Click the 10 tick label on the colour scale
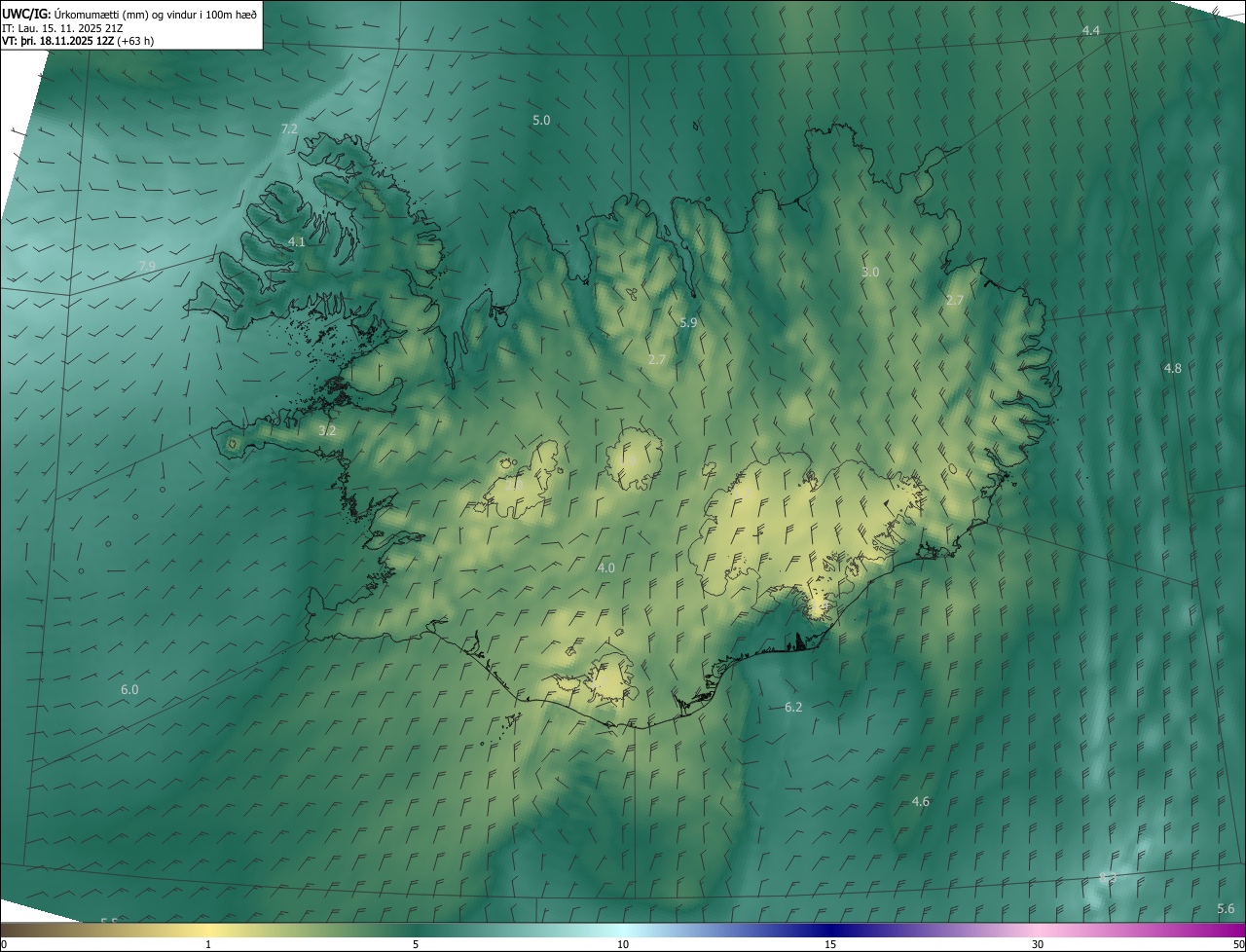Image resolution: width=1246 pixels, height=952 pixels. (x=623, y=944)
